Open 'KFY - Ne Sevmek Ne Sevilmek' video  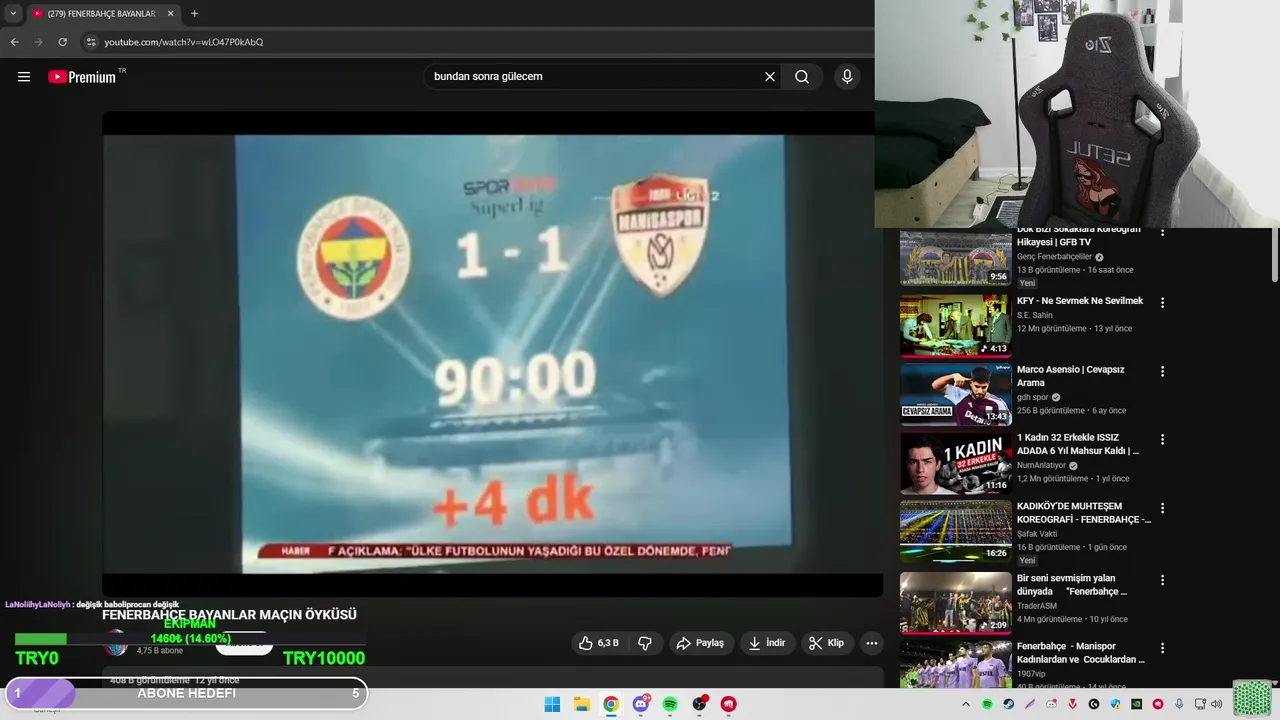[x=1080, y=301]
